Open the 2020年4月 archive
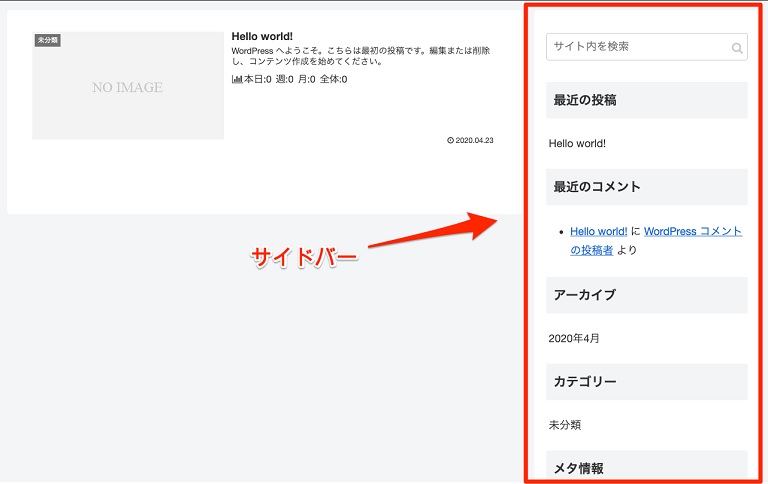 pyautogui.click(x=574, y=339)
